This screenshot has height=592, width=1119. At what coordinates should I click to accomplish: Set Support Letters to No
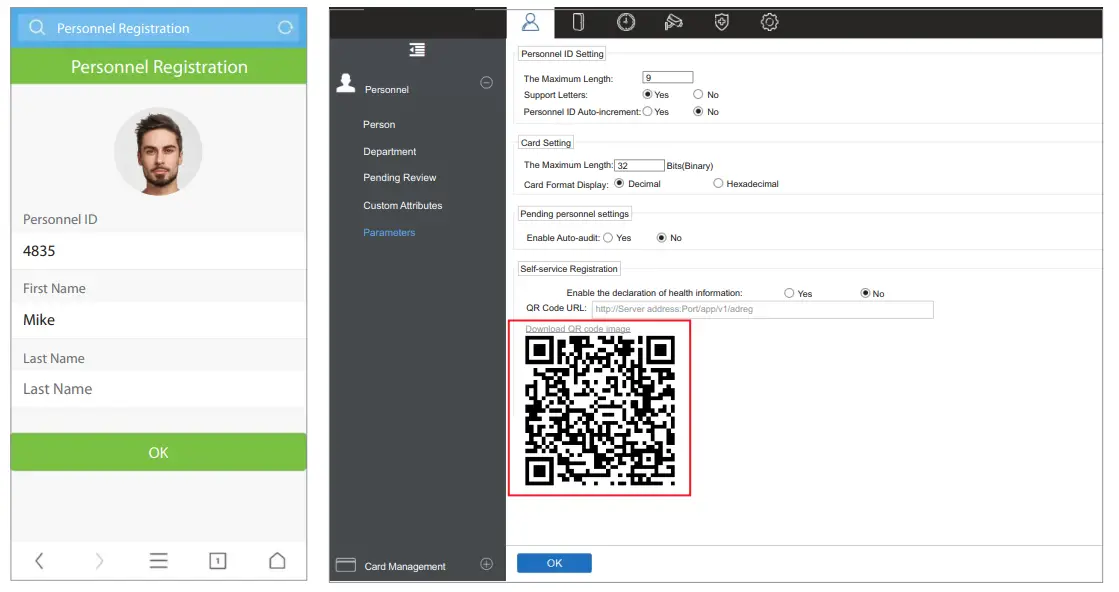698,94
